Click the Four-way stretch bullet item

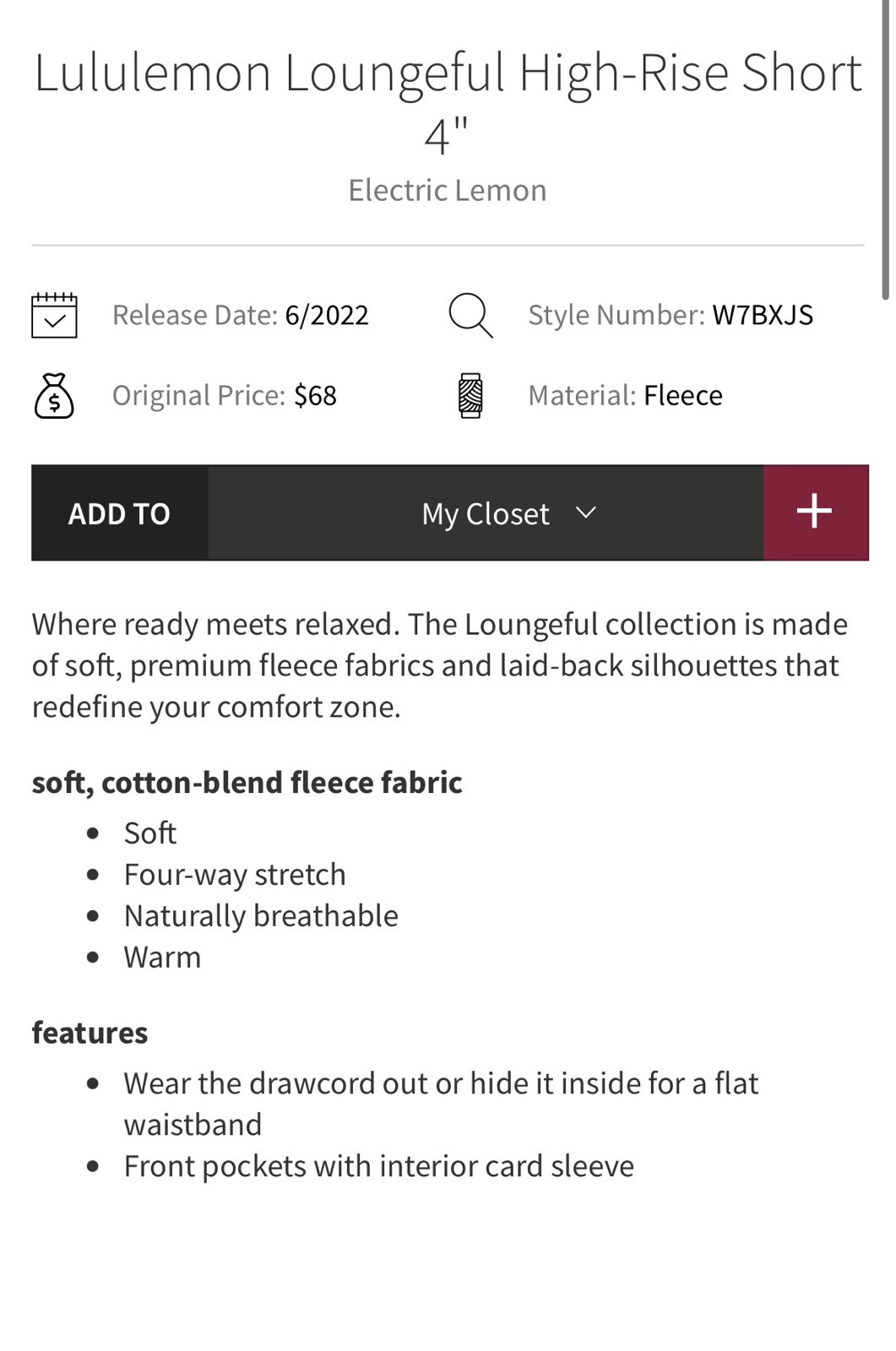click(x=235, y=875)
